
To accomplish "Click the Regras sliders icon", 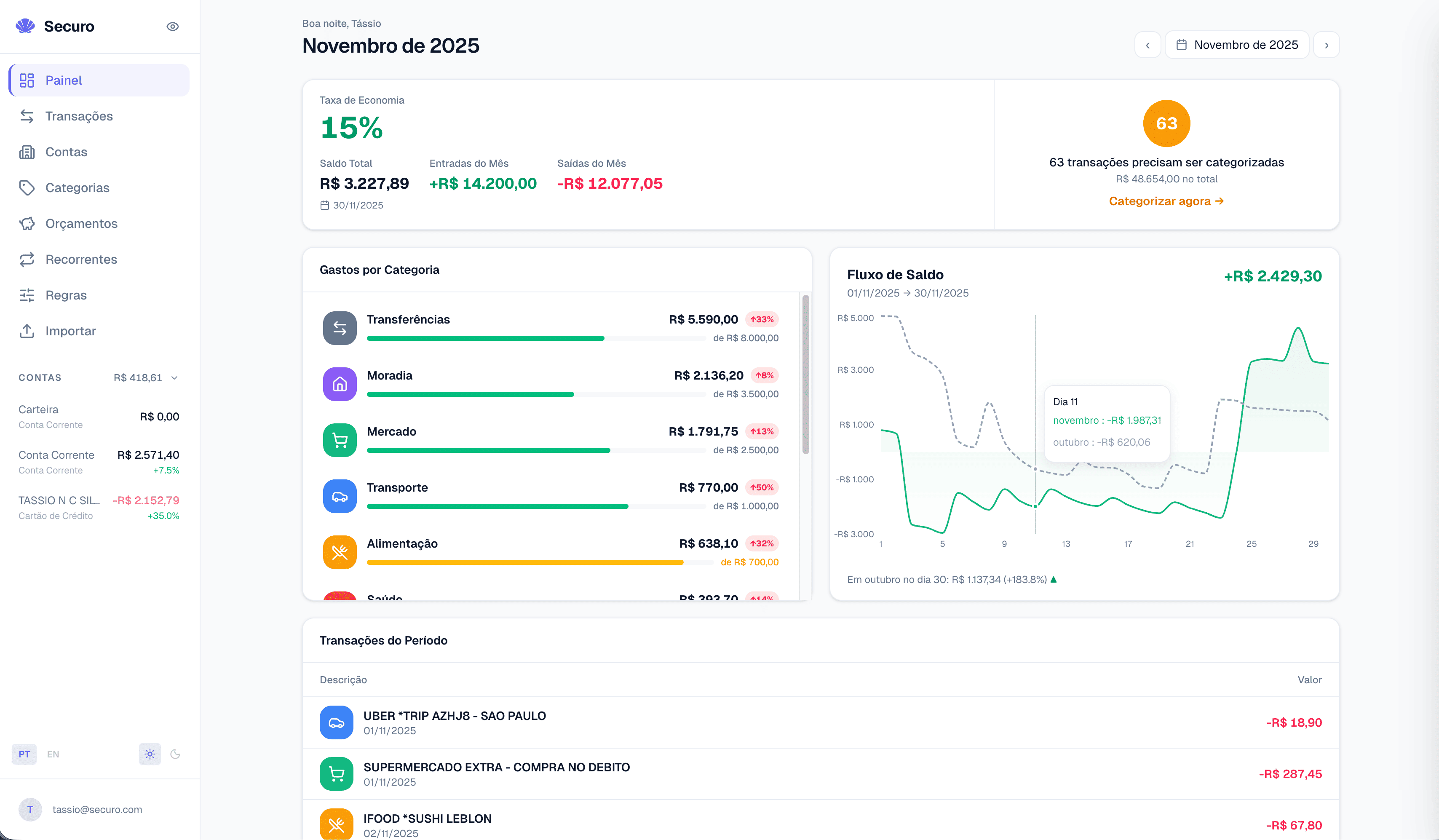I will 27,295.
